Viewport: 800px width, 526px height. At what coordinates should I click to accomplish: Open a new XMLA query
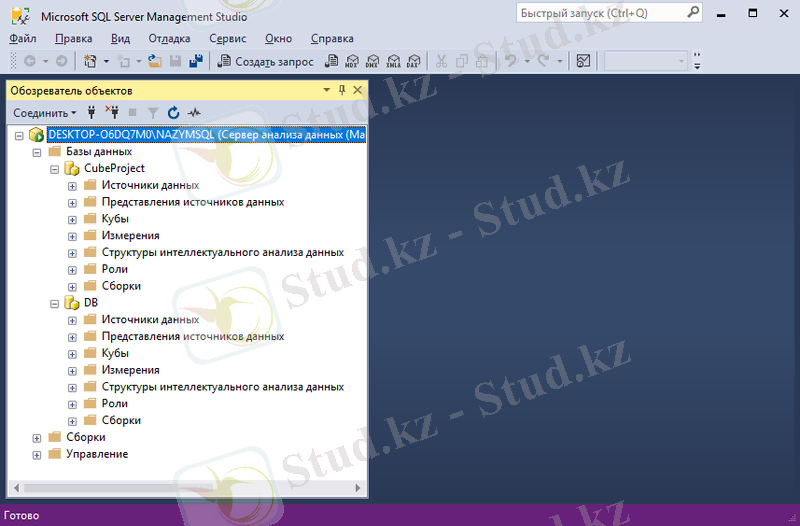coord(393,61)
